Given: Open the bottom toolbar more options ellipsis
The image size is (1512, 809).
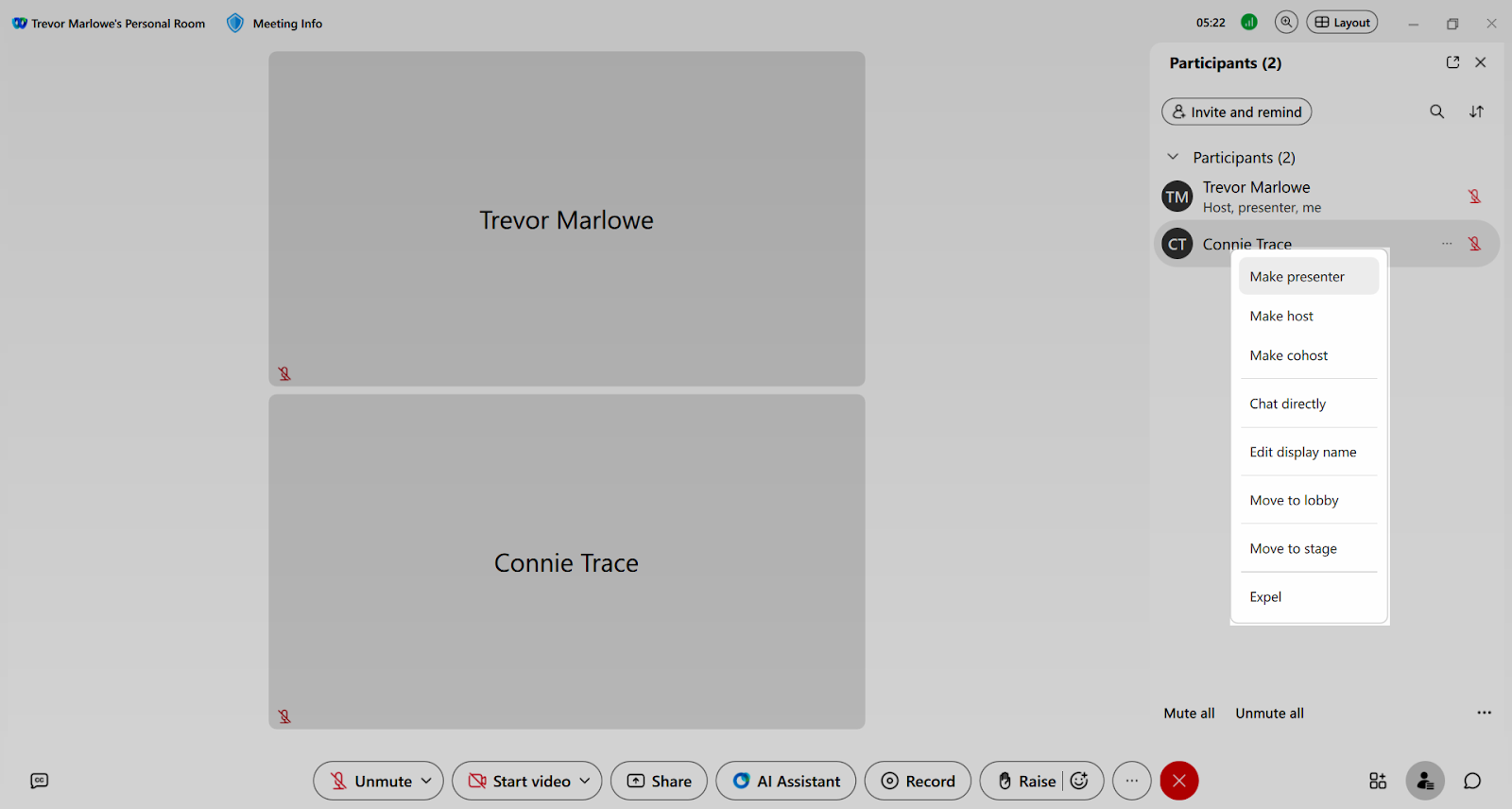Looking at the screenshot, I should pos(1132,781).
